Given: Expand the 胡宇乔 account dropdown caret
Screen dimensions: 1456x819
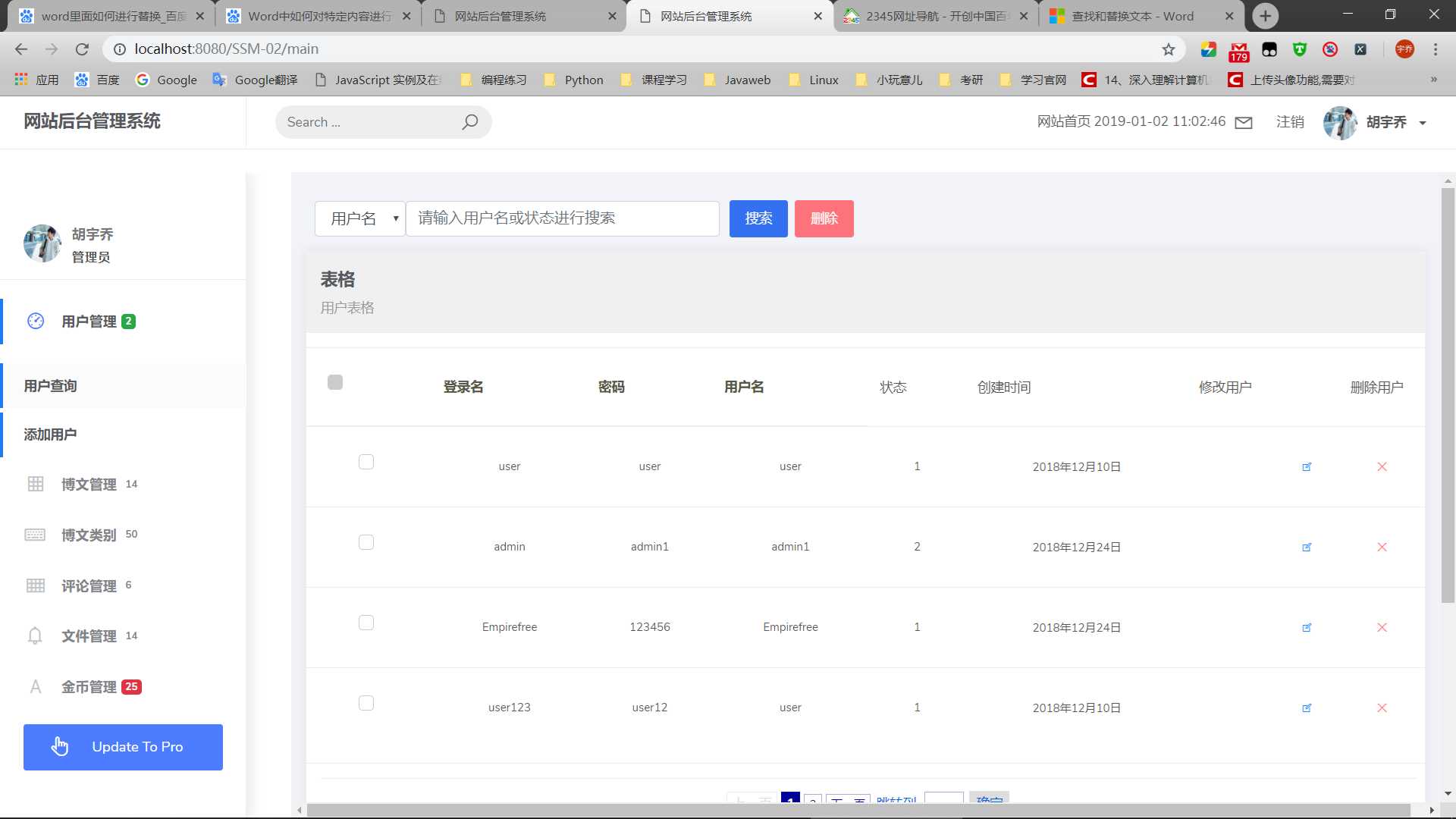Looking at the screenshot, I should point(1423,123).
